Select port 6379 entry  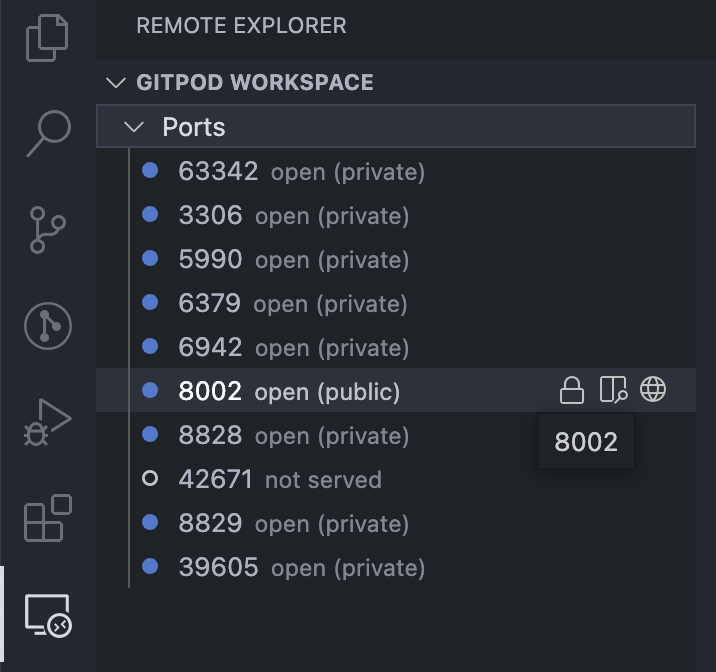tap(396, 303)
